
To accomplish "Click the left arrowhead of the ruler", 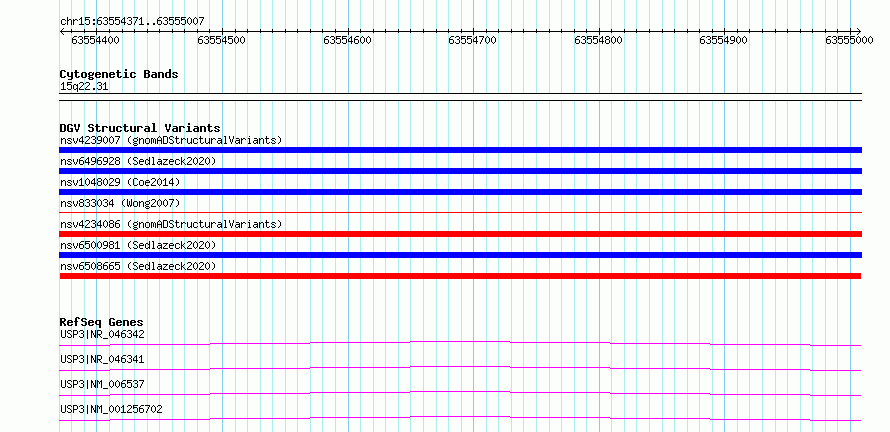I will tap(62, 31).
